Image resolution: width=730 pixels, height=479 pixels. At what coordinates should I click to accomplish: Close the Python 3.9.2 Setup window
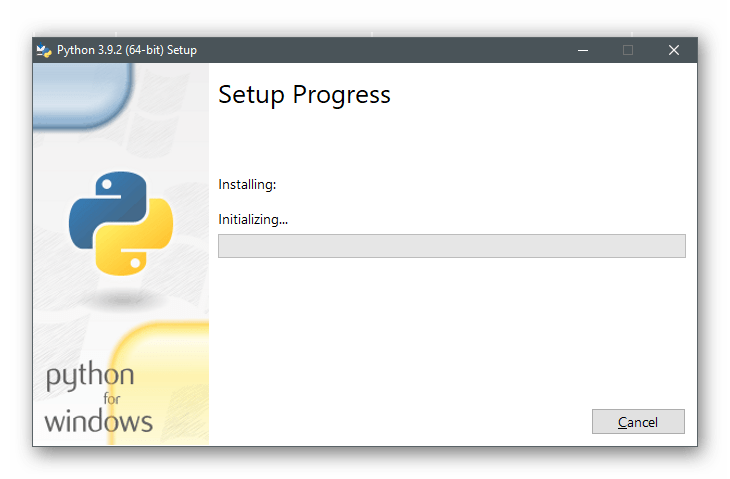click(674, 49)
